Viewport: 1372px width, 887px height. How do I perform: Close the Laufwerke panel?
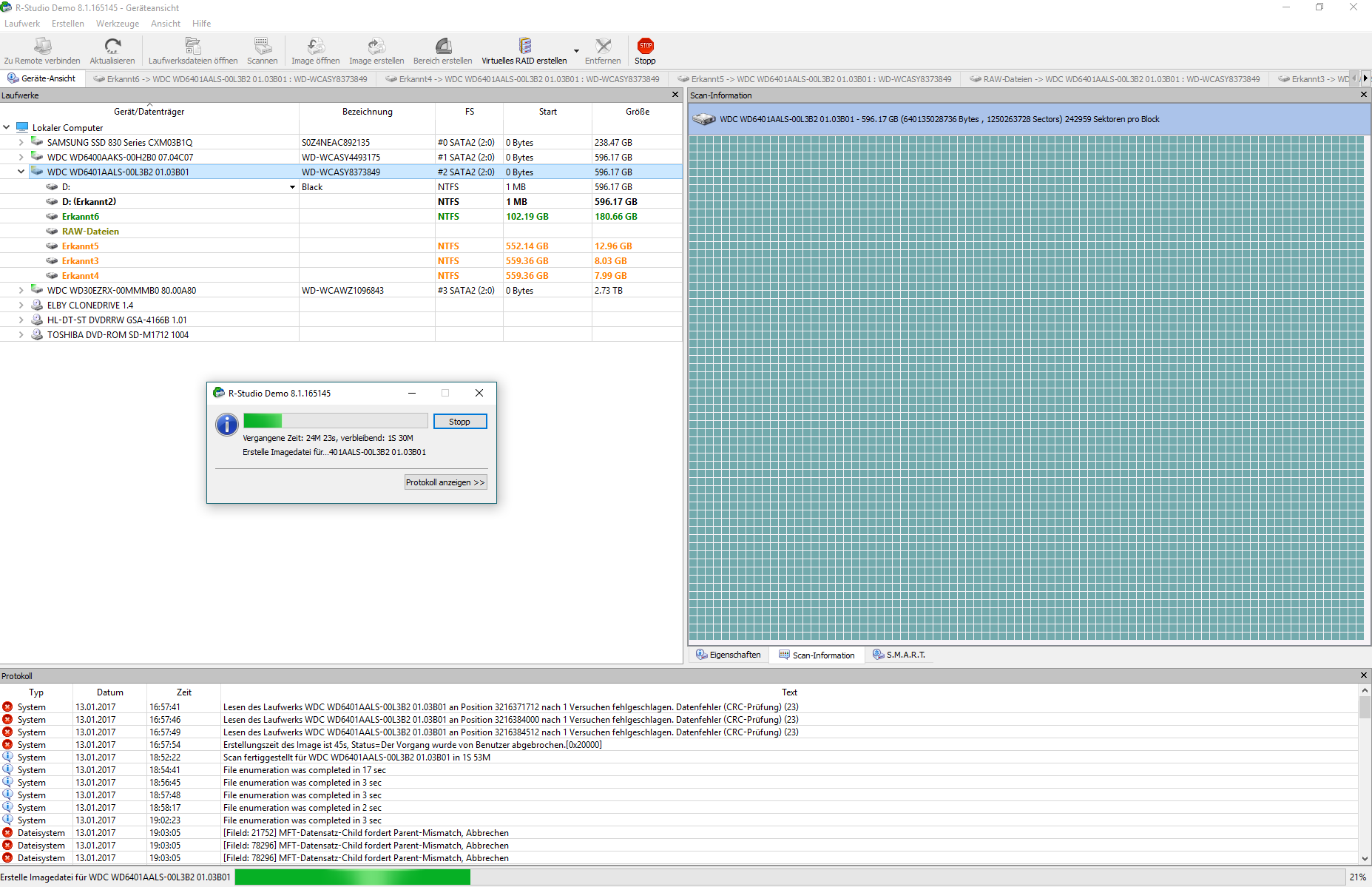[x=675, y=95]
